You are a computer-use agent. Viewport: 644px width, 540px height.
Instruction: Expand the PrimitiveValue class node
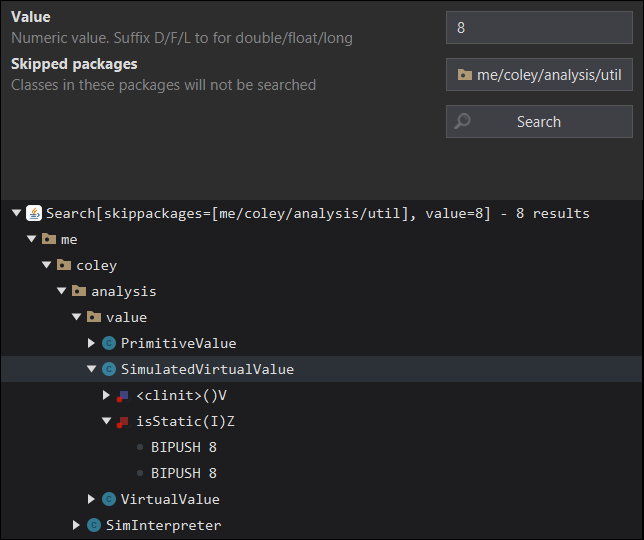click(x=91, y=343)
